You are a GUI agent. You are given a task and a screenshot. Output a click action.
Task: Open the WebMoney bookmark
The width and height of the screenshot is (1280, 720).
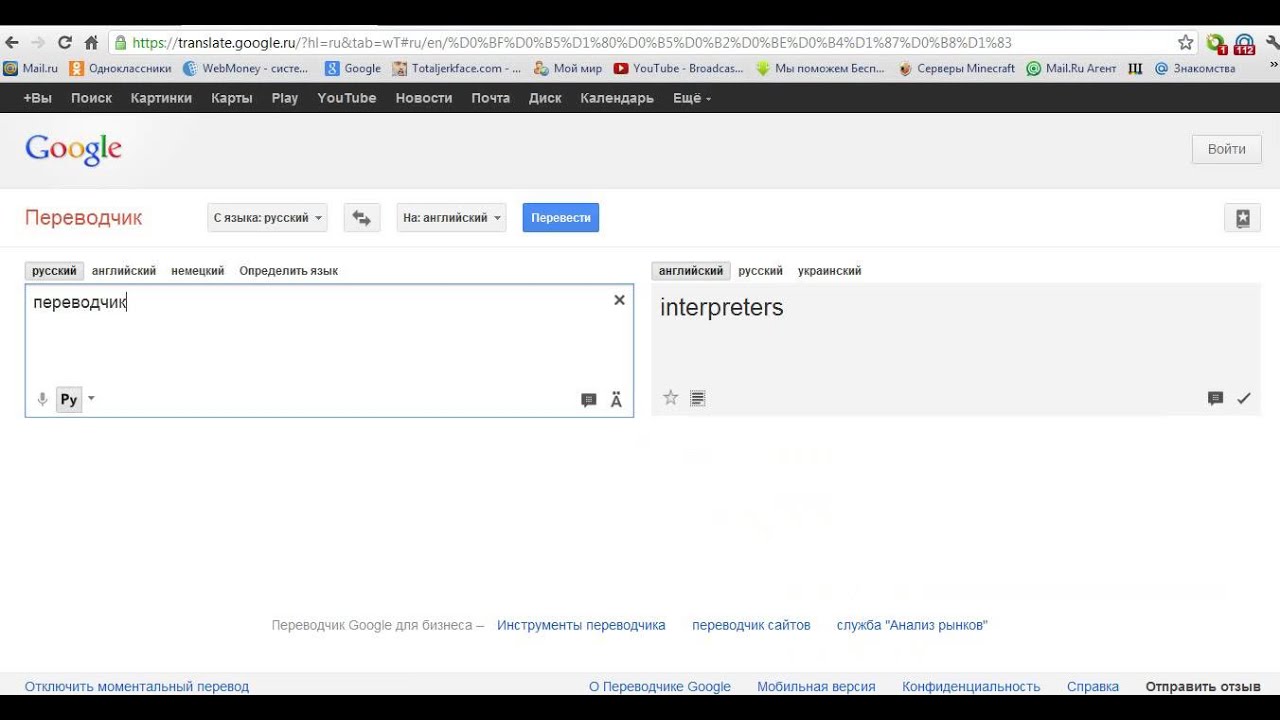click(x=246, y=69)
